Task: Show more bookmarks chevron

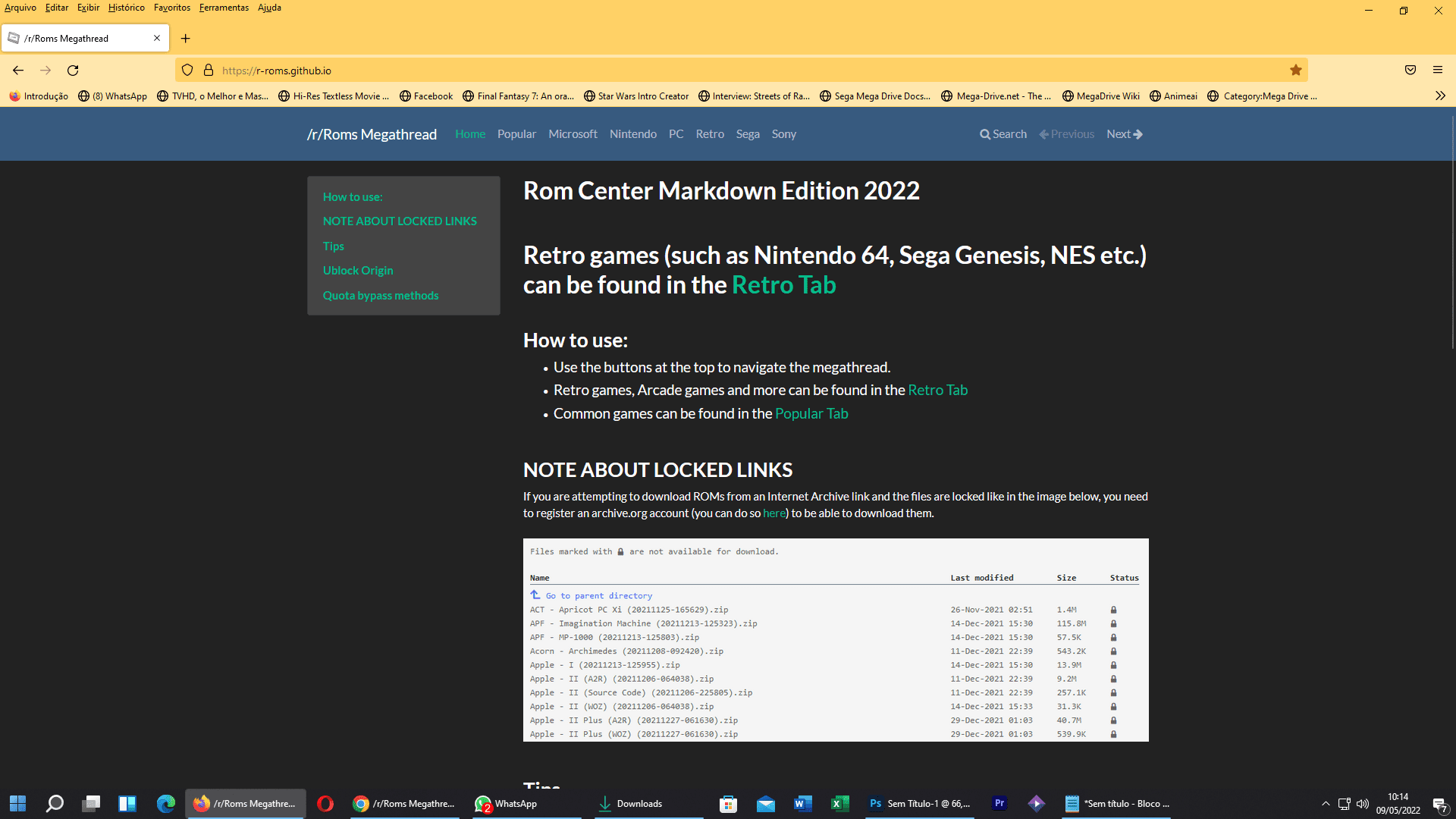Action: (1440, 96)
